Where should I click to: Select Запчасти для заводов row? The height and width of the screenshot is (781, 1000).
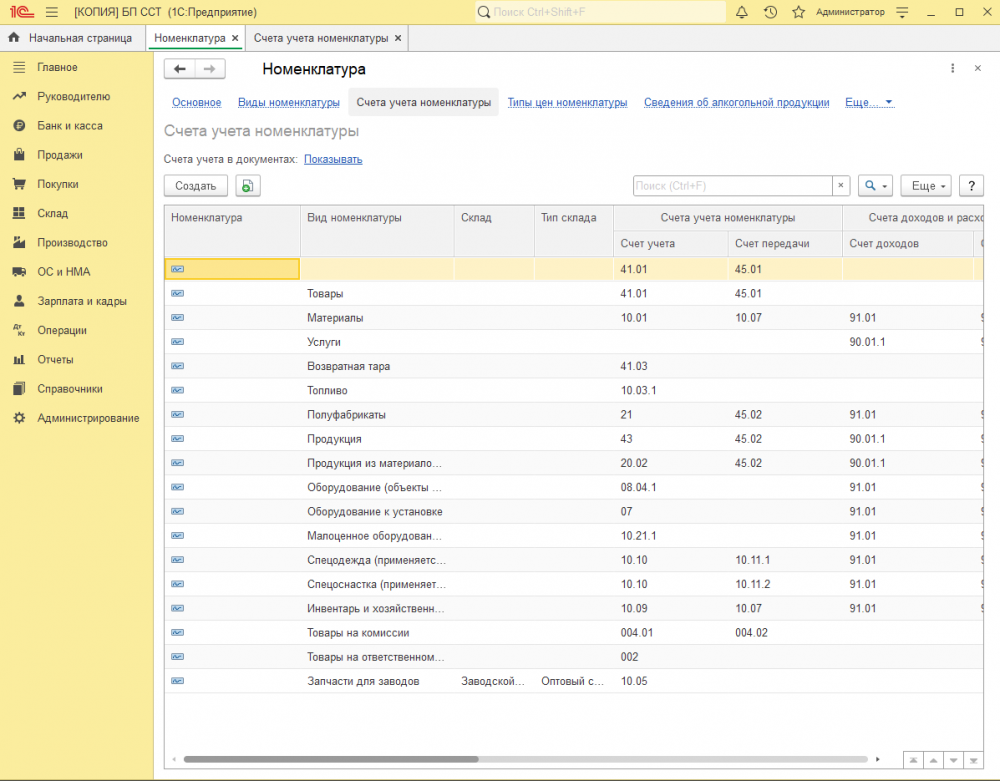pyautogui.click(x=573, y=682)
